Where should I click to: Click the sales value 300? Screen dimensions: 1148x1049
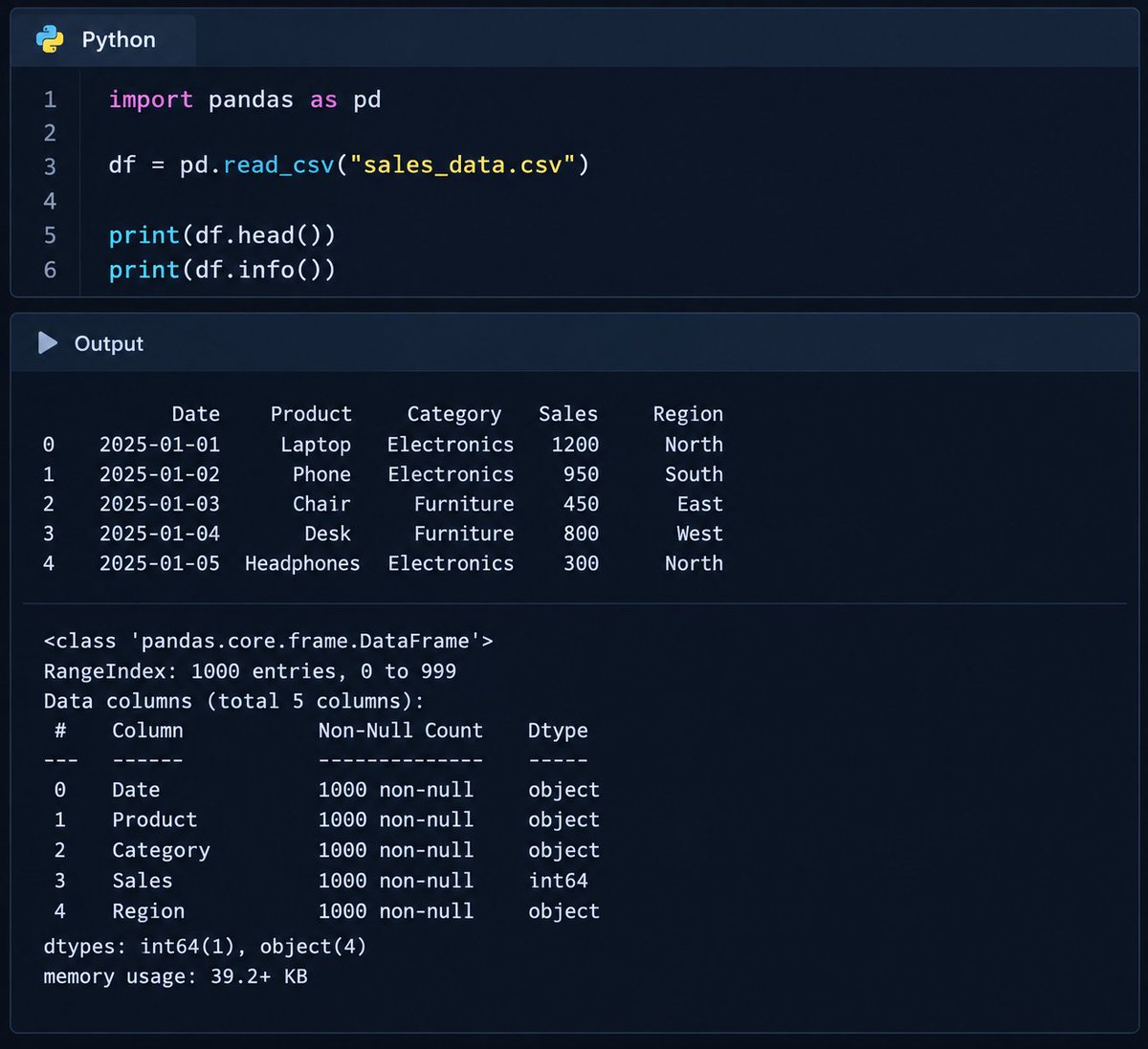[x=581, y=563]
